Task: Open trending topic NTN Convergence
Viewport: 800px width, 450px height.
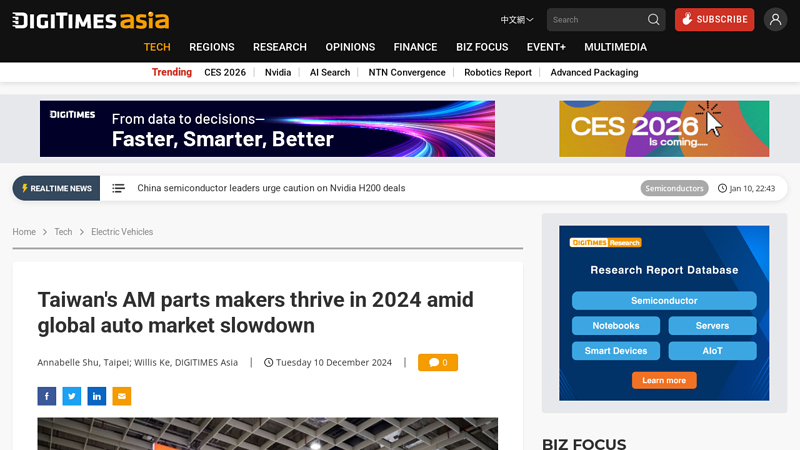Action: click(x=407, y=72)
